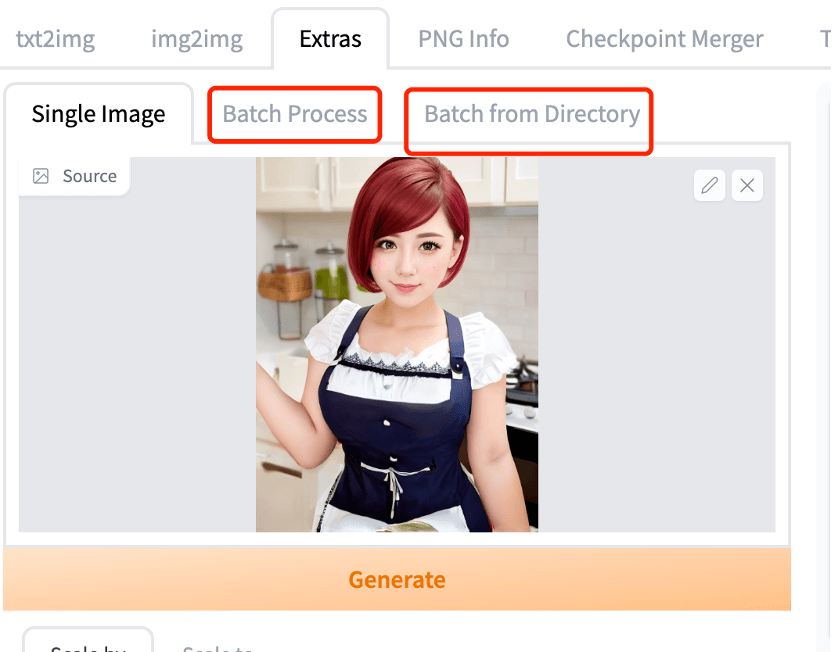This screenshot has width=832, height=652.
Task: Switch to the Scale to tab
Action: [x=217, y=646]
